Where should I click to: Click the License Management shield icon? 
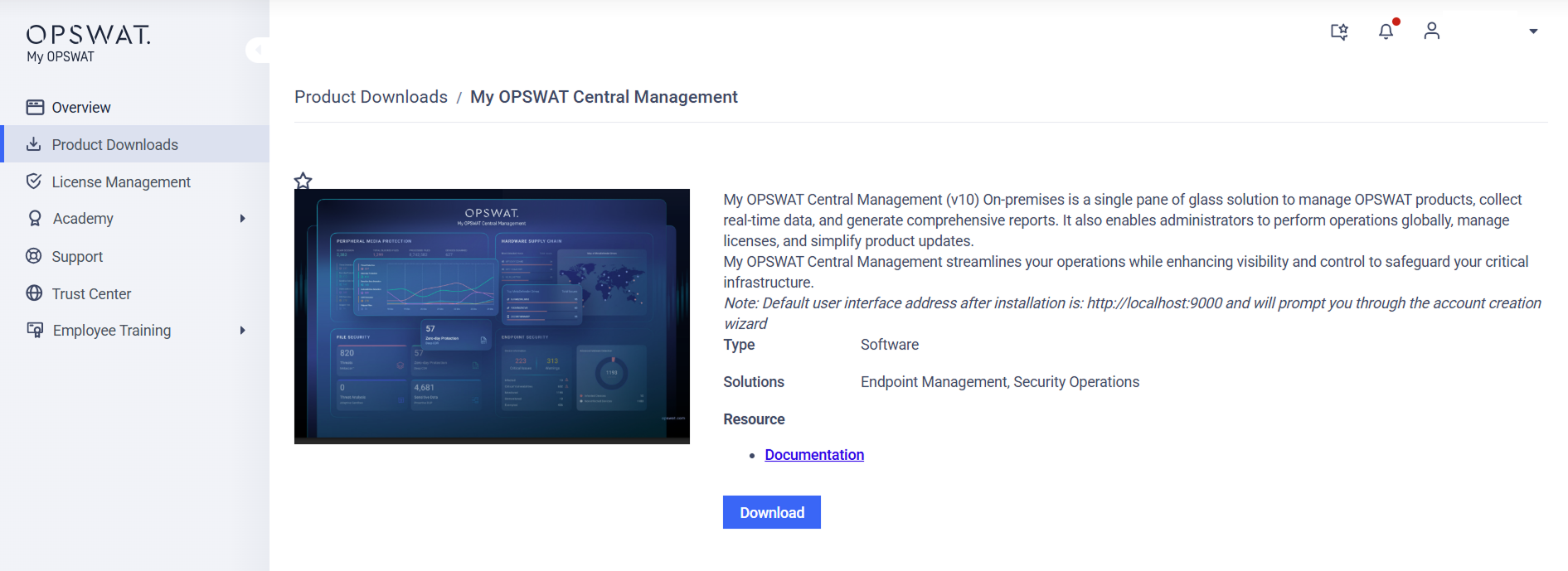pos(34,181)
